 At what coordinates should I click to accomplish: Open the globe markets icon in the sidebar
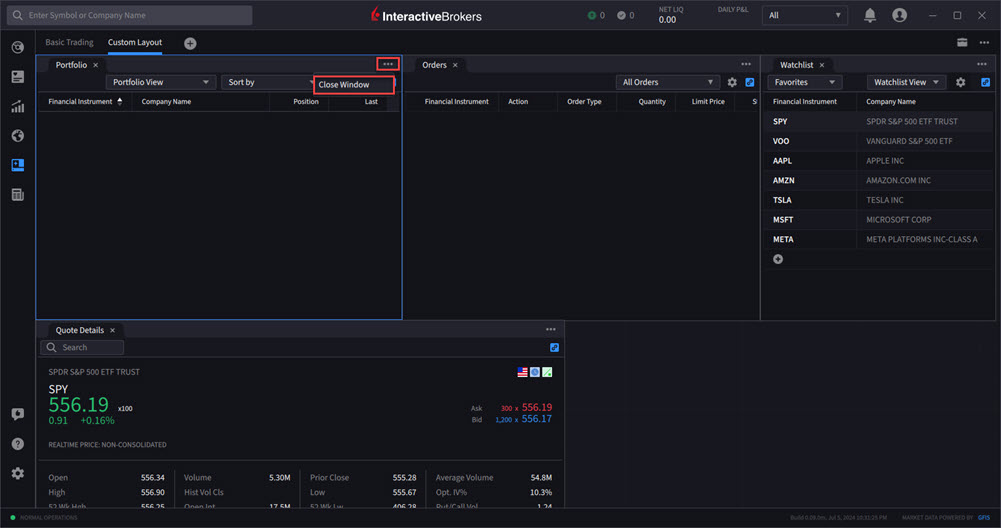pos(18,136)
